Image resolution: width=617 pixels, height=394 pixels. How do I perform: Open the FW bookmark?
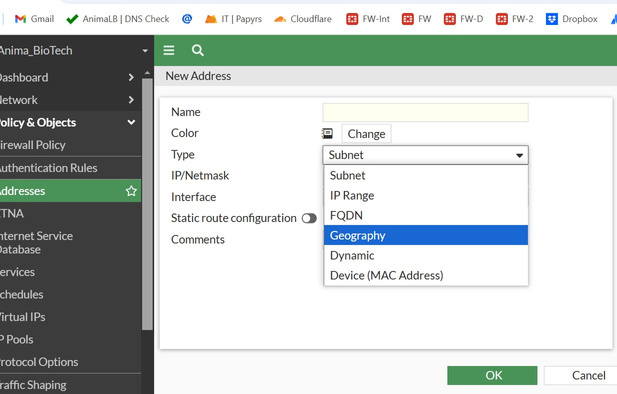pyautogui.click(x=416, y=18)
